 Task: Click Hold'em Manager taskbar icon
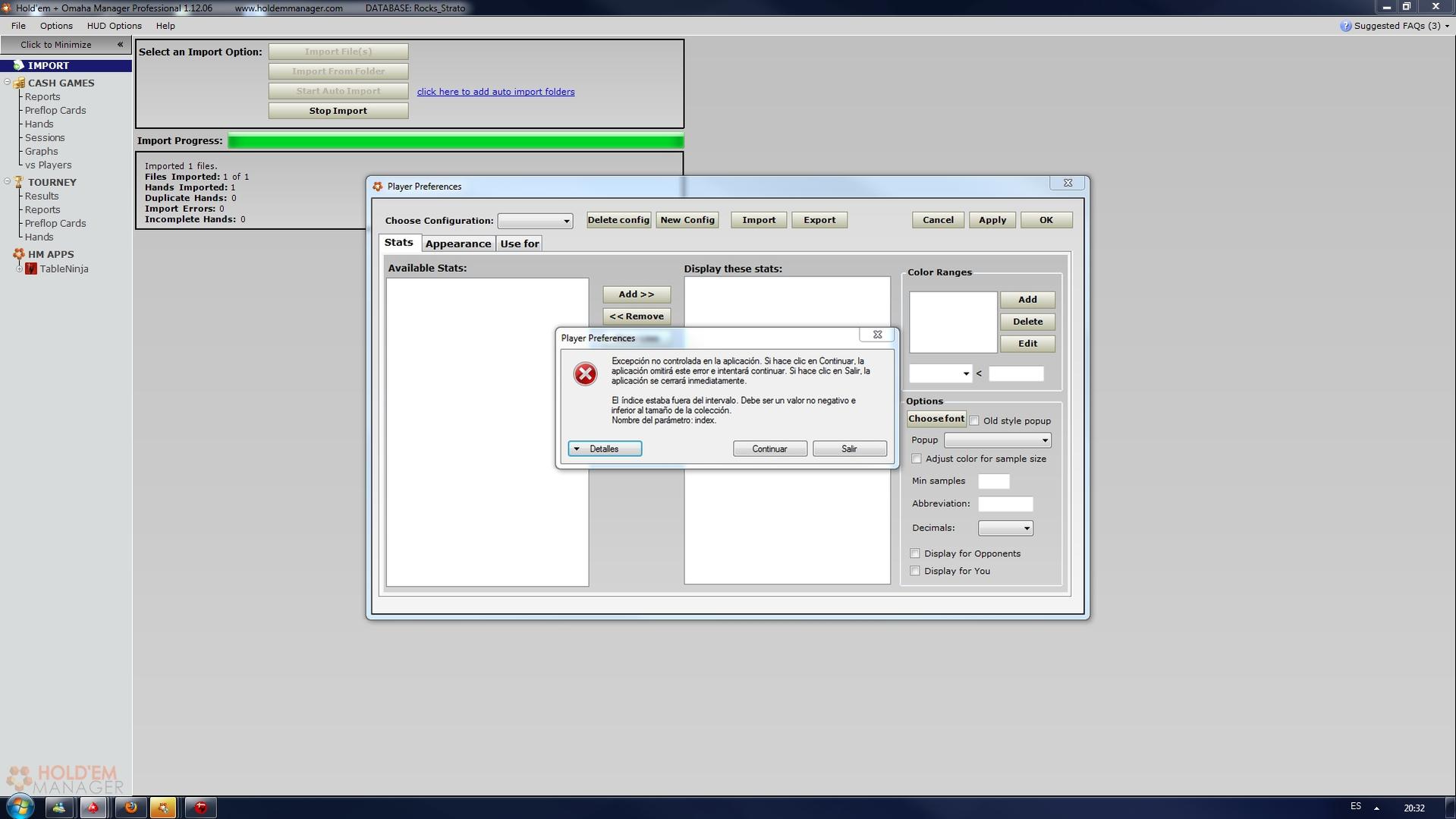163,807
